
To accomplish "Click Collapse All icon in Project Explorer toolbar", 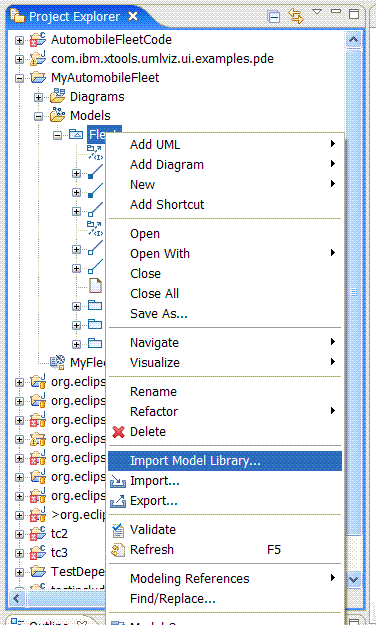I will point(274,17).
